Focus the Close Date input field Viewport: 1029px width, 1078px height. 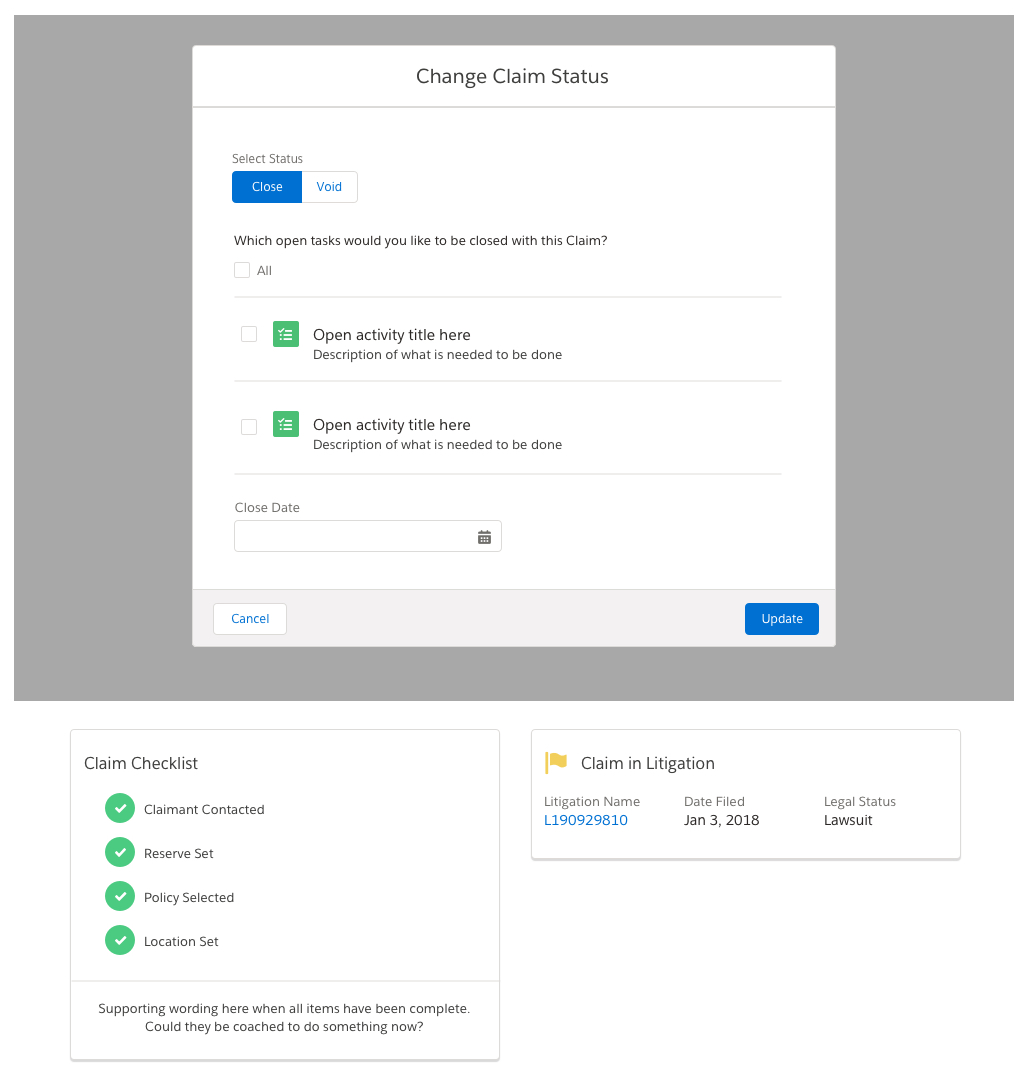pos(368,536)
